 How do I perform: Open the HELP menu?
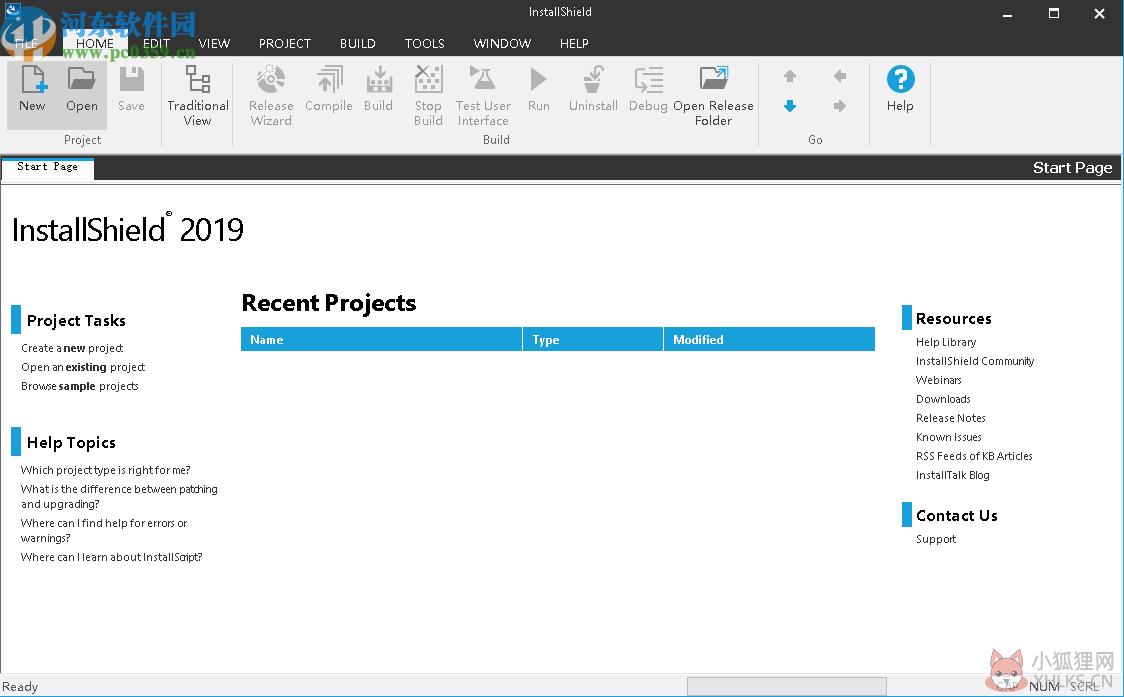(574, 44)
